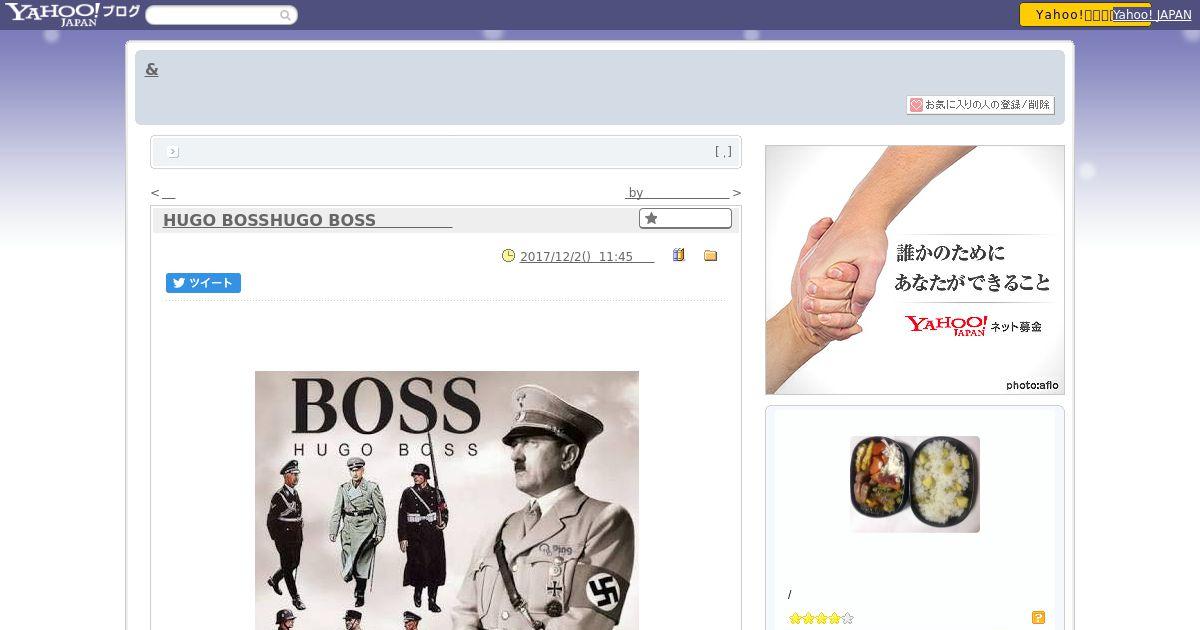
Task: Click the bento lunch box thumbnail
Action: (x=915, y=484)
